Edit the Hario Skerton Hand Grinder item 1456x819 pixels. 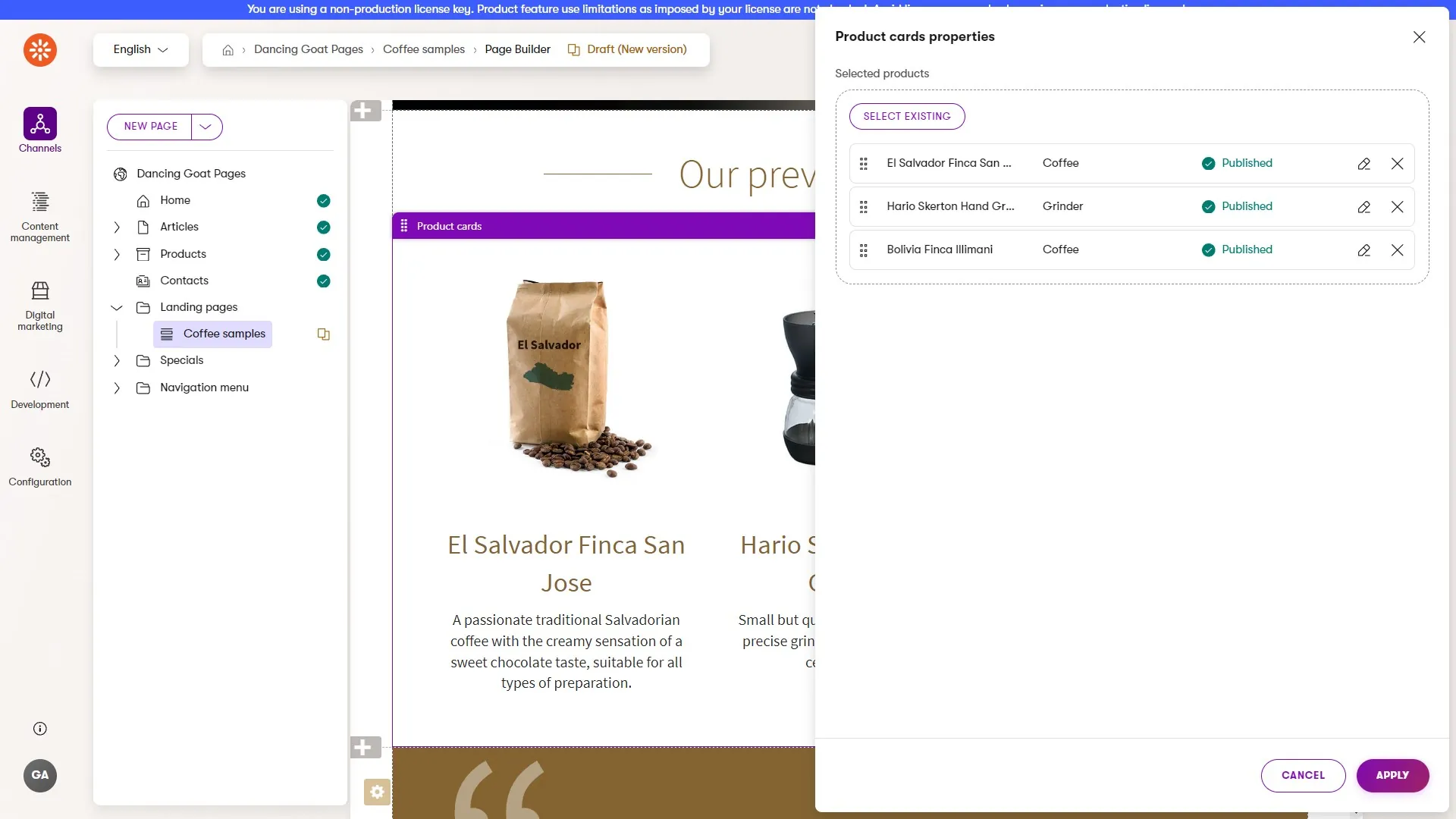pyautogui.click(x=1363, y=207)
